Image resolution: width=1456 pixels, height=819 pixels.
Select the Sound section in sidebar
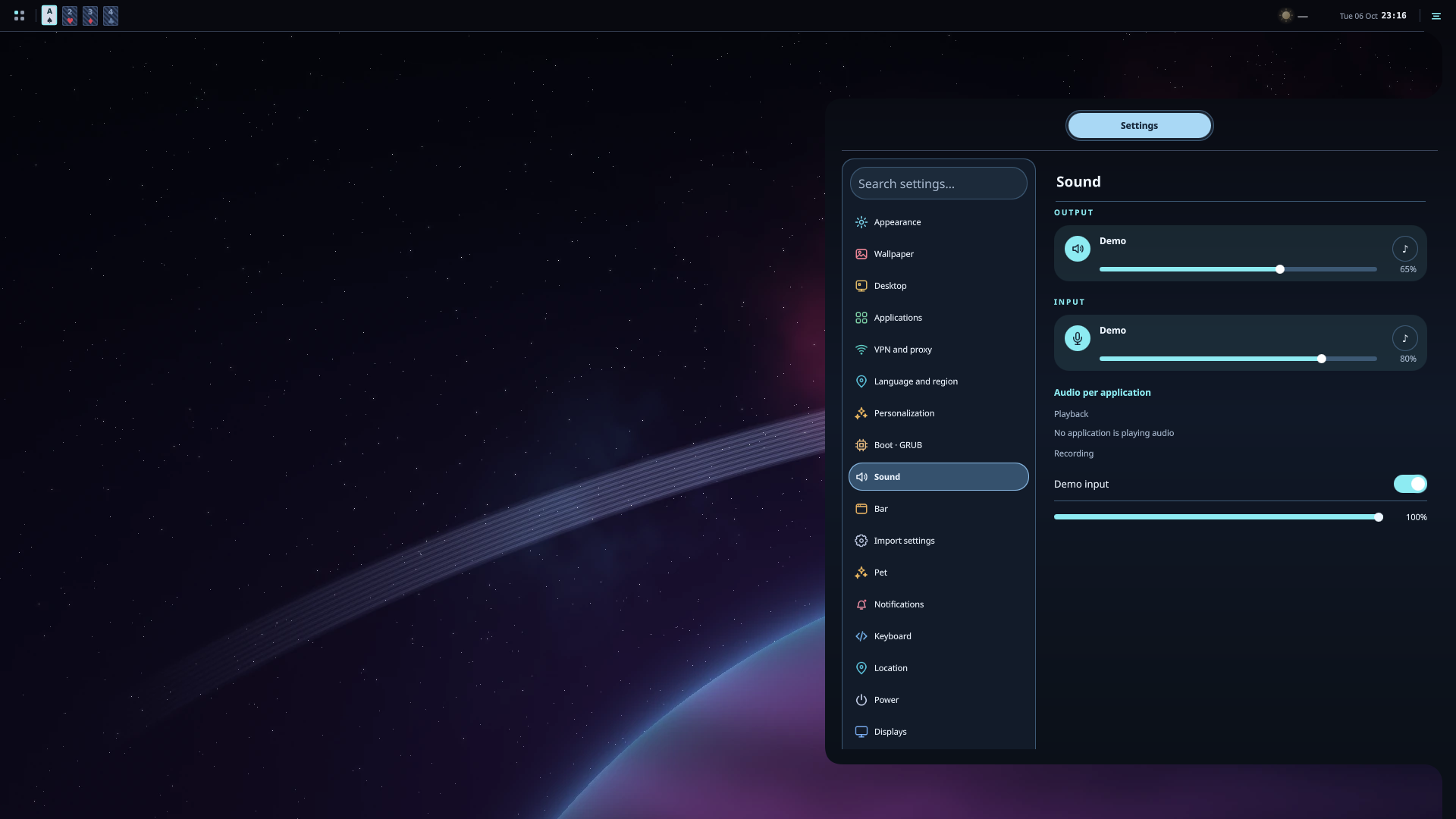coord(938,477)
